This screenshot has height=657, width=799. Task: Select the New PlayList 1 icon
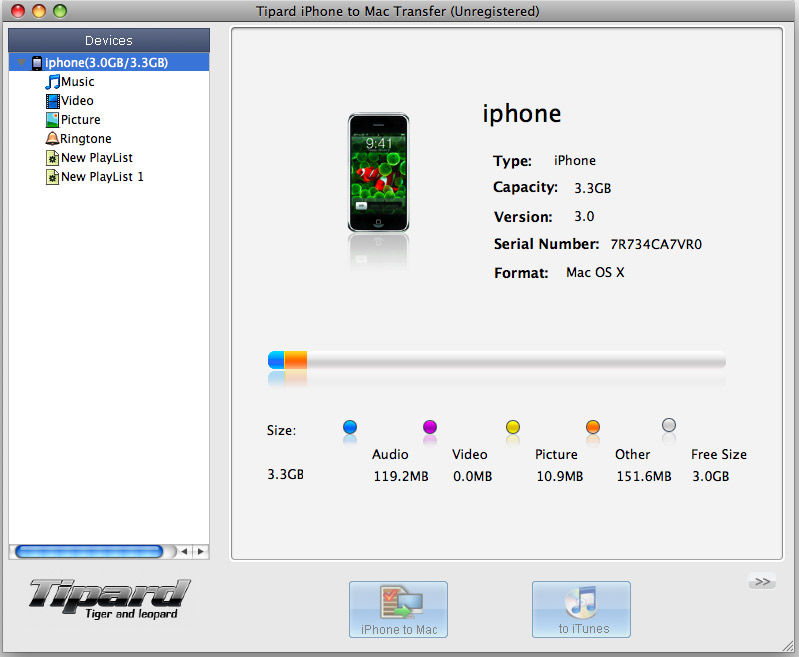tap(52, 177)
